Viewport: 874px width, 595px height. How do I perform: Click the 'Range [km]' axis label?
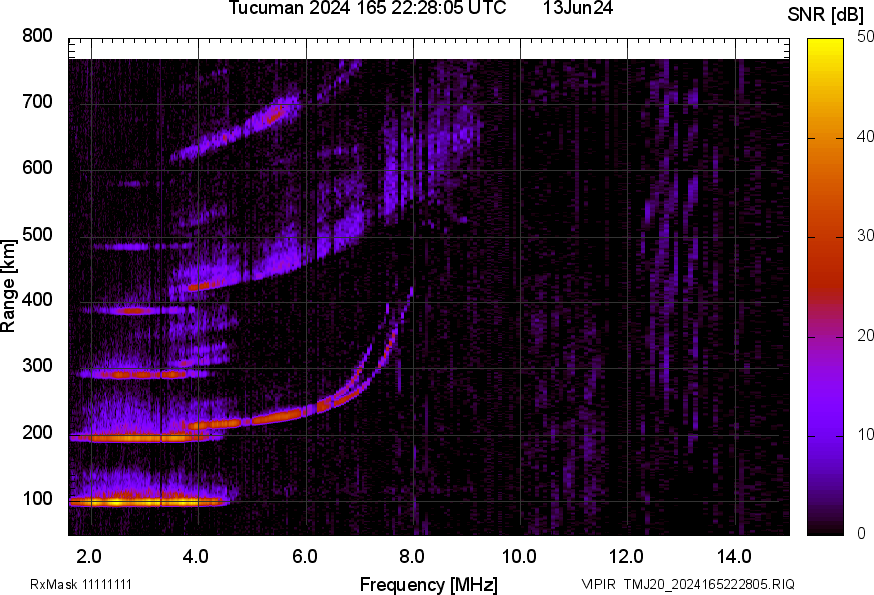pos(8,286)
